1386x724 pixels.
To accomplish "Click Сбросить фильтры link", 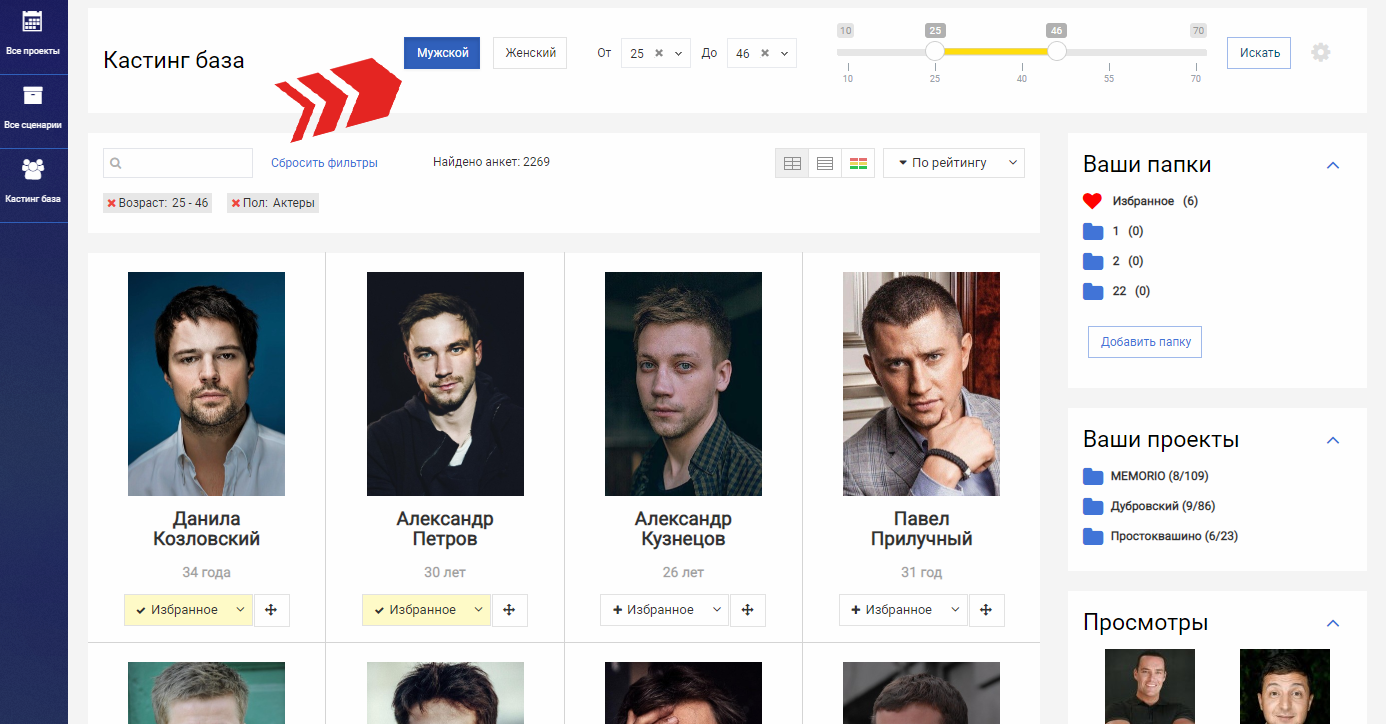I will pyautogui.click(x=324, y=163).
